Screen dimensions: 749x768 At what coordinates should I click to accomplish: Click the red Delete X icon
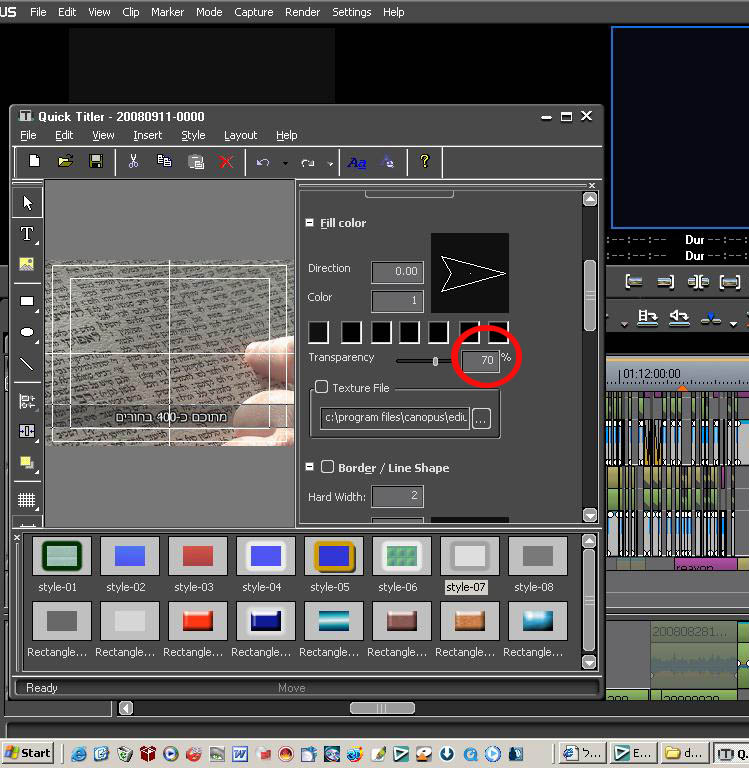(x=226, y=161)
